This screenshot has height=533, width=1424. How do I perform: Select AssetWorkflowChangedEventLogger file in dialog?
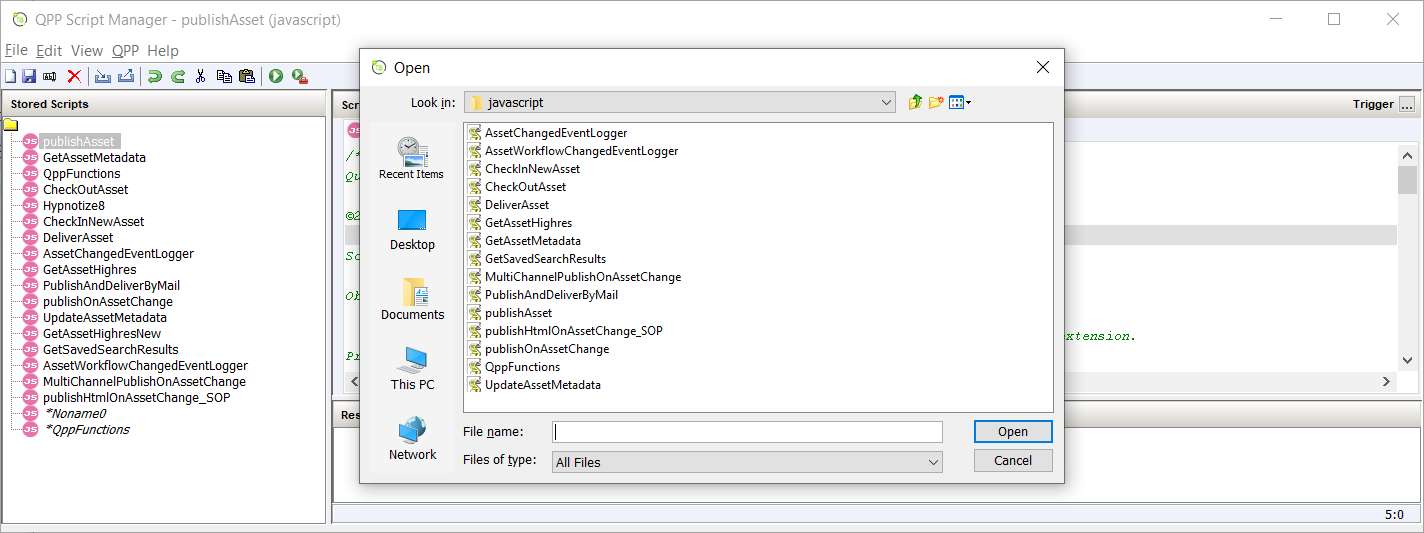pyautogui.click(x=581, y=151)
